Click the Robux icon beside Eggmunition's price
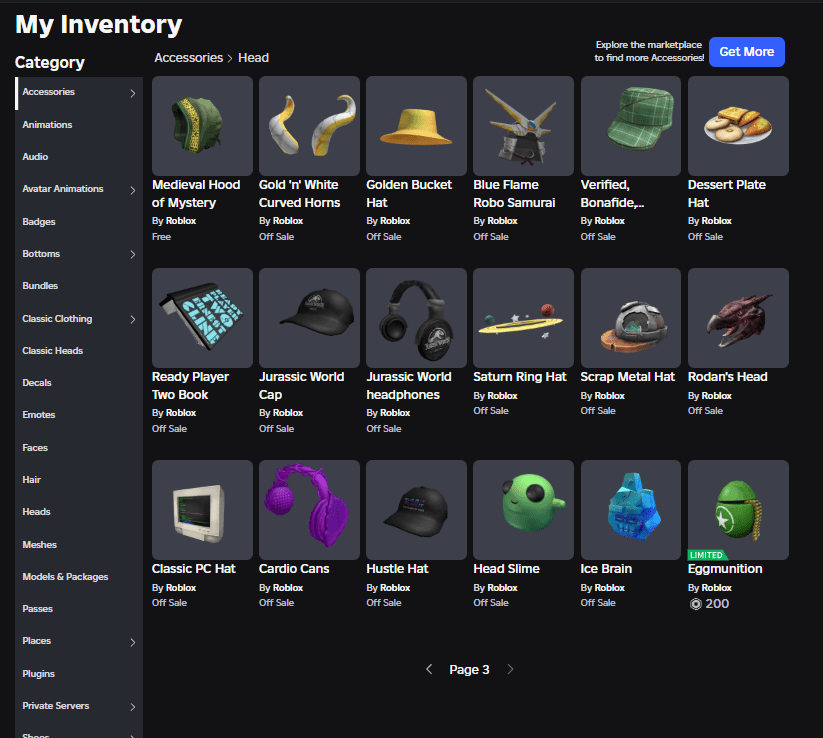 [694, 603]
